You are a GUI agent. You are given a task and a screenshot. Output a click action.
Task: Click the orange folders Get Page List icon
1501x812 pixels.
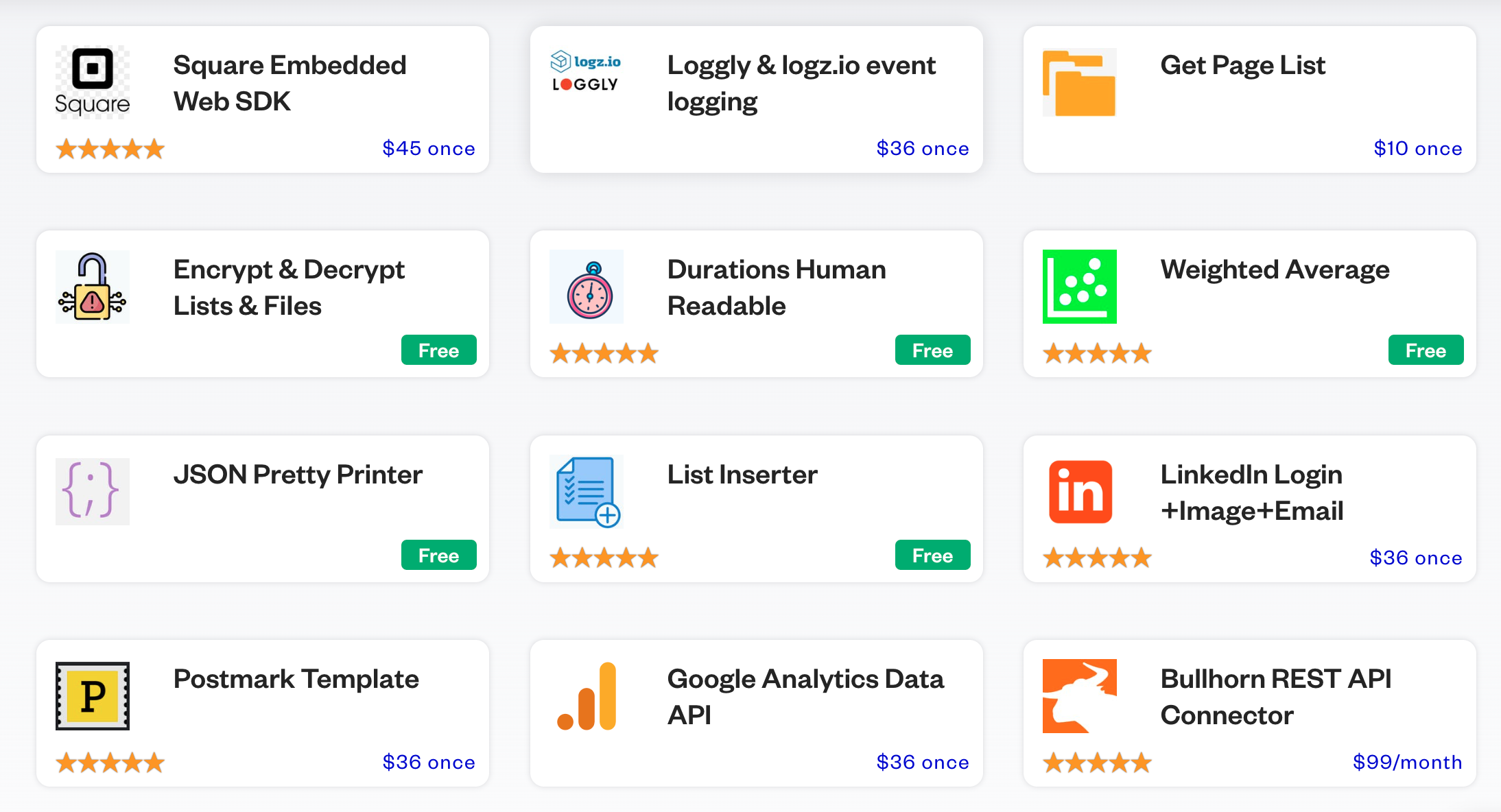pos(1079,83)
